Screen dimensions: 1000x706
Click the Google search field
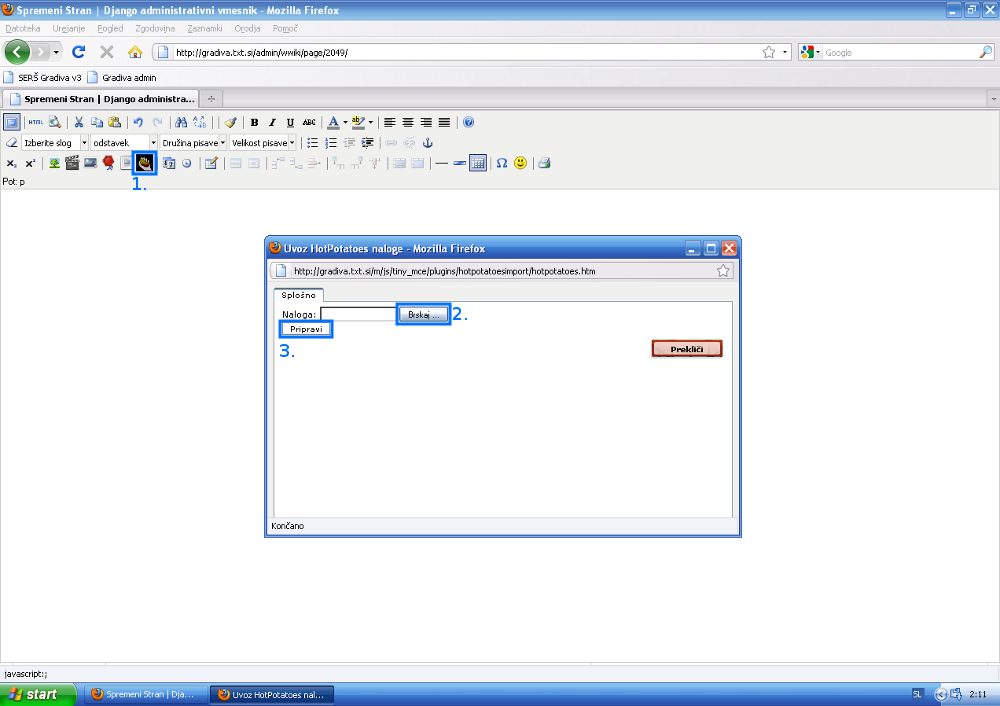(x=901, y=52)
